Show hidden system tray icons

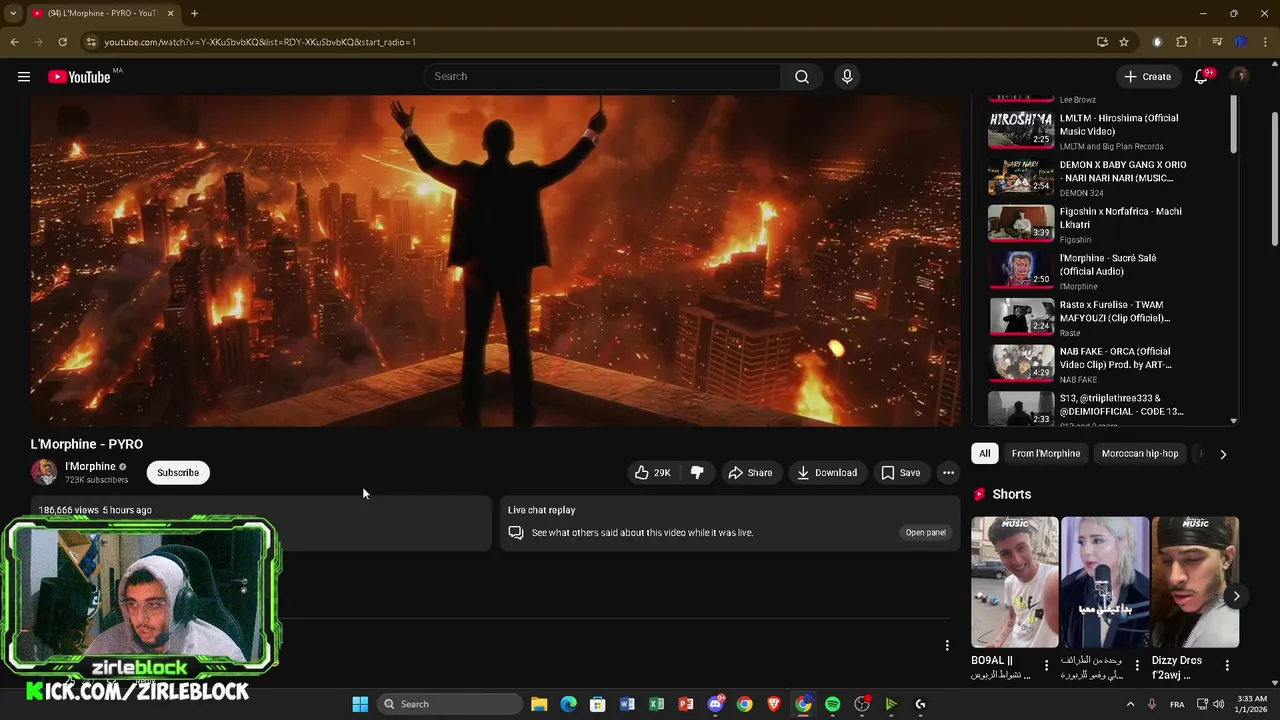point(1131,704)
